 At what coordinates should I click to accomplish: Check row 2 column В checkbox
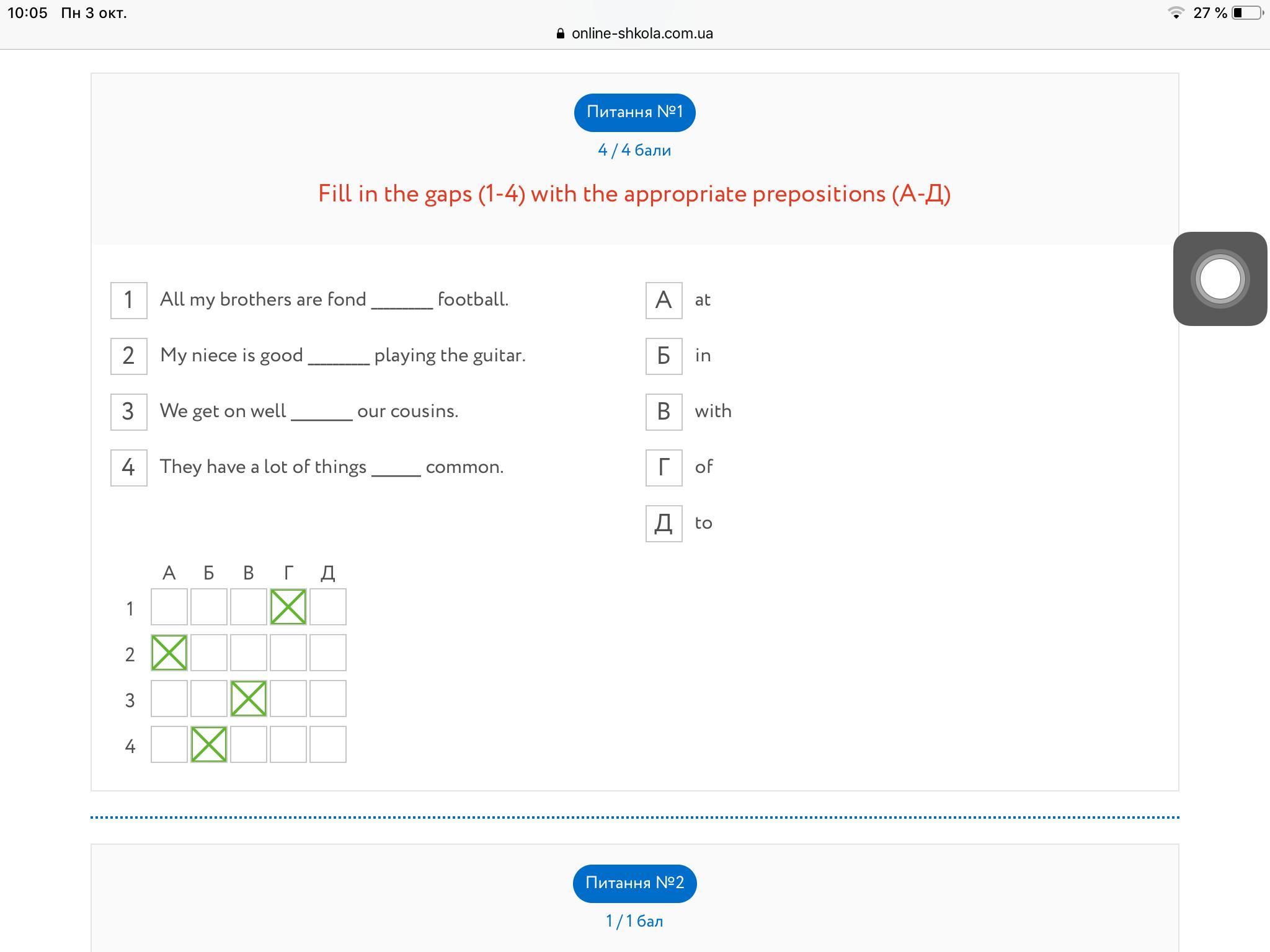(249, 653)
